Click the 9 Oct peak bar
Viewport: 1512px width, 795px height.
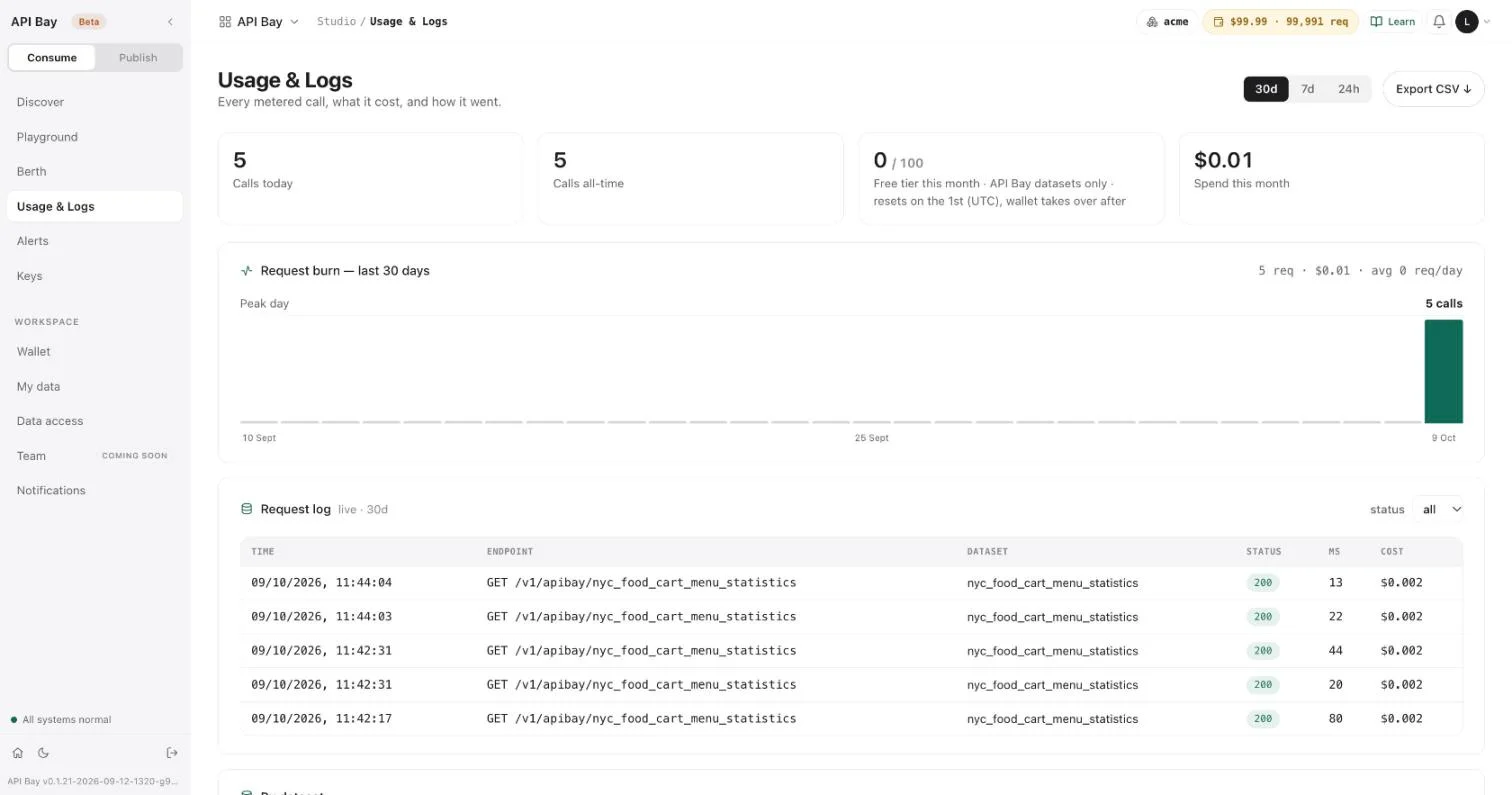point(1443,371)
